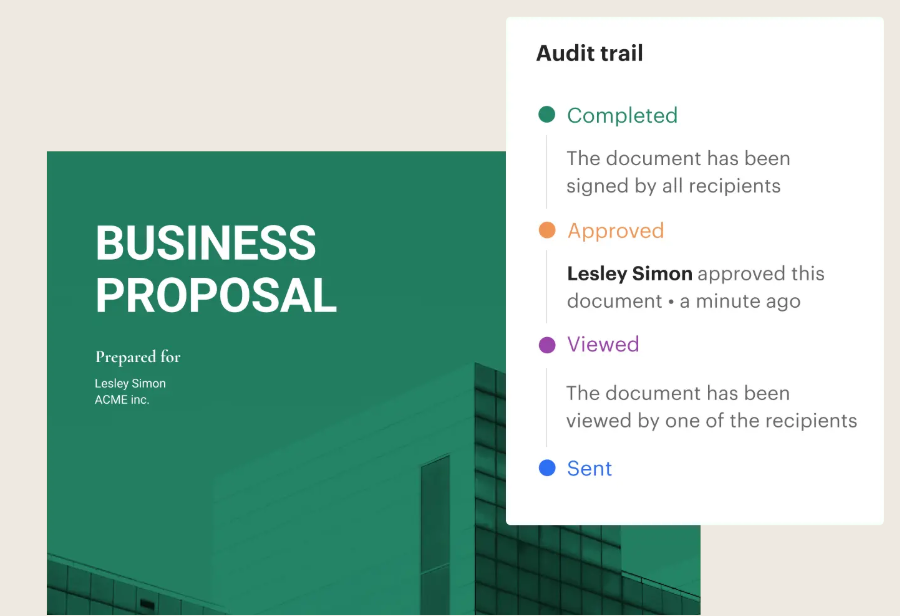Click bold Lesley Simon name in audit trail
This screenshot has height=616, width=900.
click(629, 273)
